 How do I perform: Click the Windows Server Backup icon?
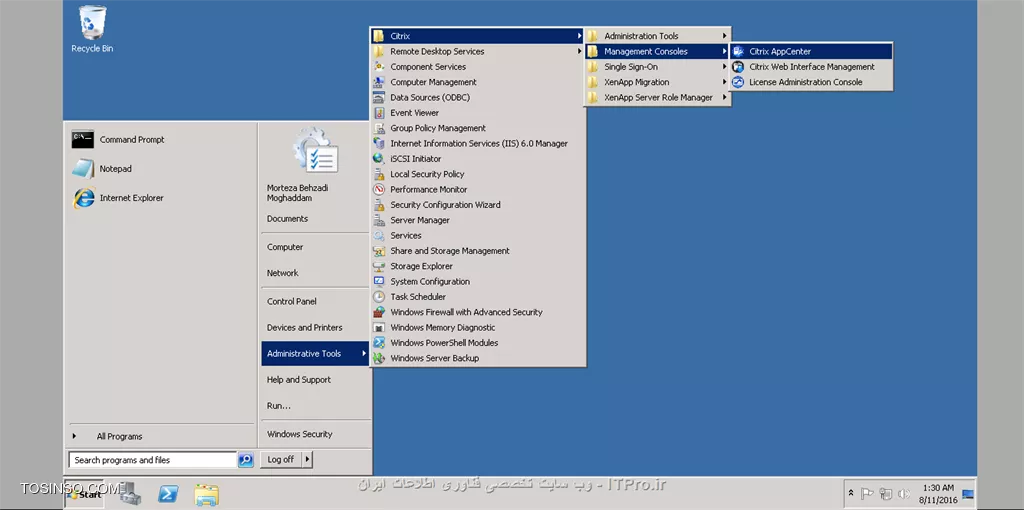(x=379, y=359)
